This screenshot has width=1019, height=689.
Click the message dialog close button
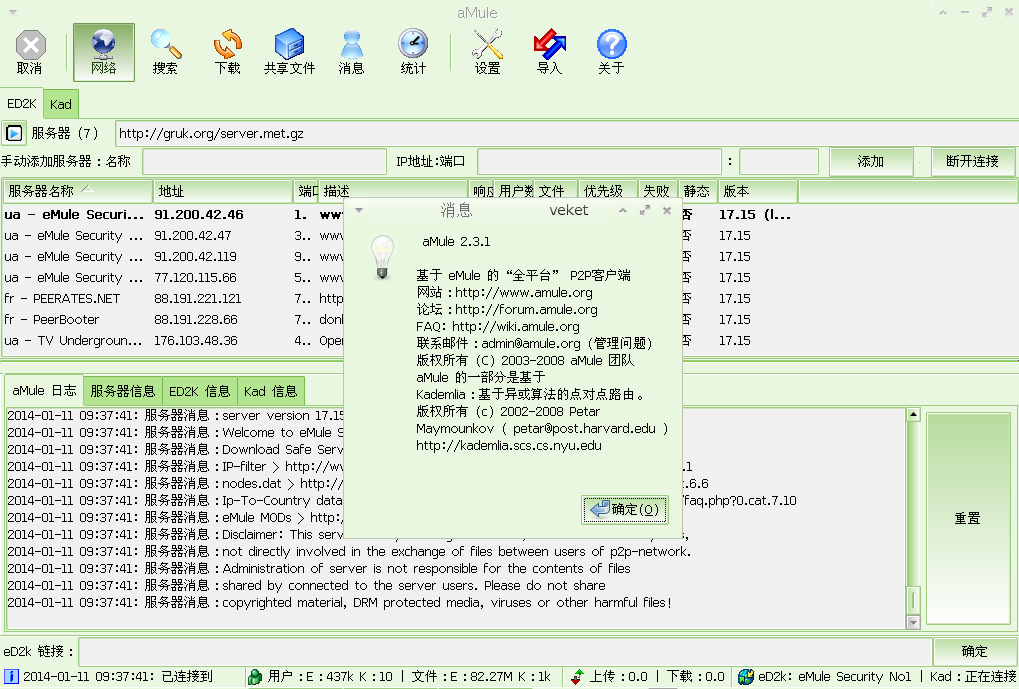point(667,211)
